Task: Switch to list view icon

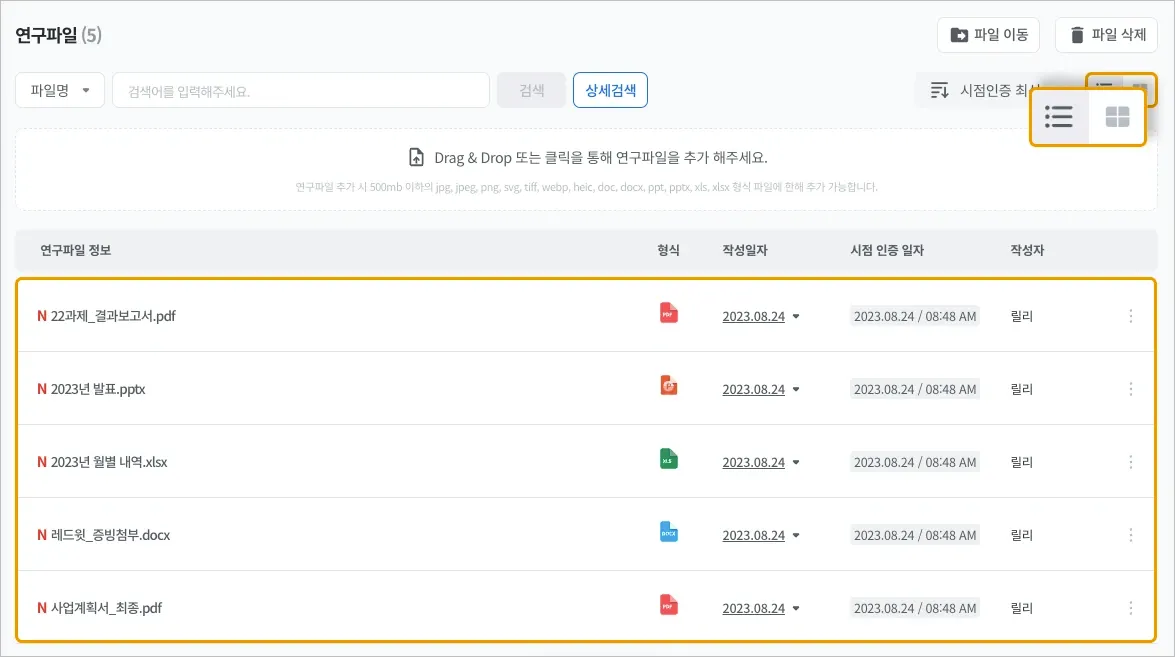Action: [1059, 117]
